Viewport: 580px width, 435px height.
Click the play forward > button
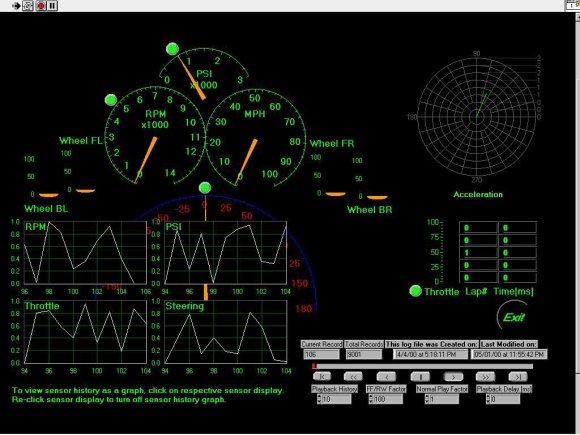pyautogui.click(x=453, y=377)
